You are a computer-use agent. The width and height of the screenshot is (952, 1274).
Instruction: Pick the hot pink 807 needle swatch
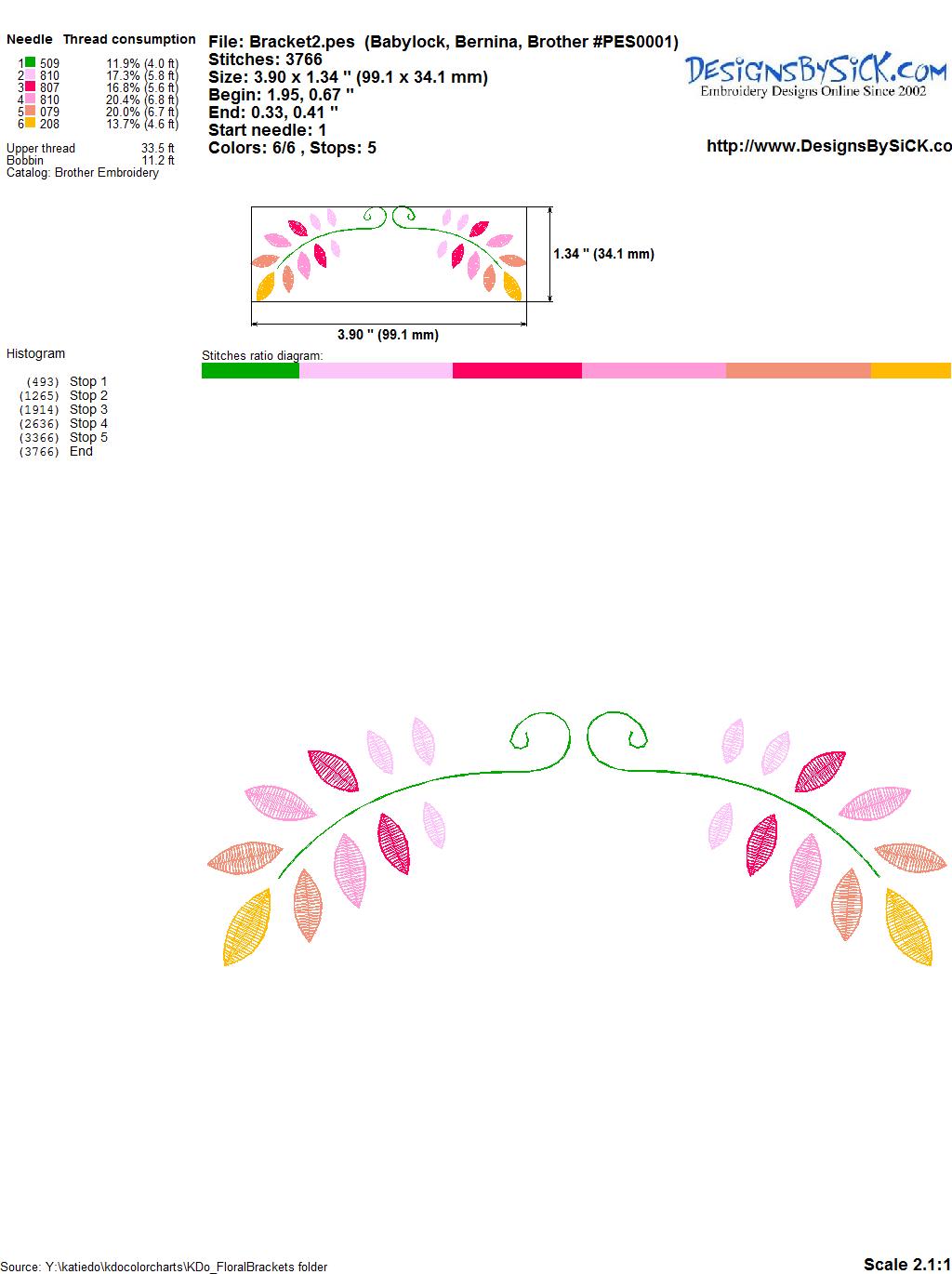click(30, 87)
